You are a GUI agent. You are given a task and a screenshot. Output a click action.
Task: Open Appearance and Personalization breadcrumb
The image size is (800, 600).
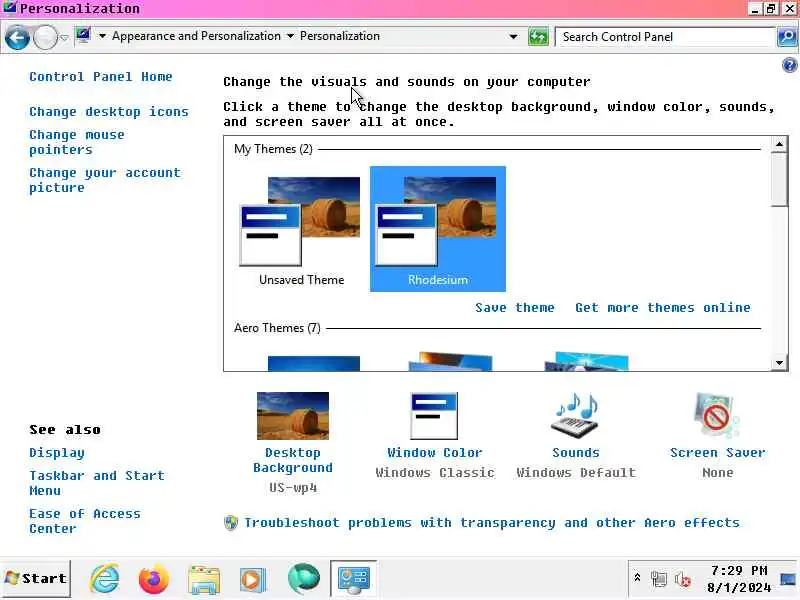tap(196, 36)
